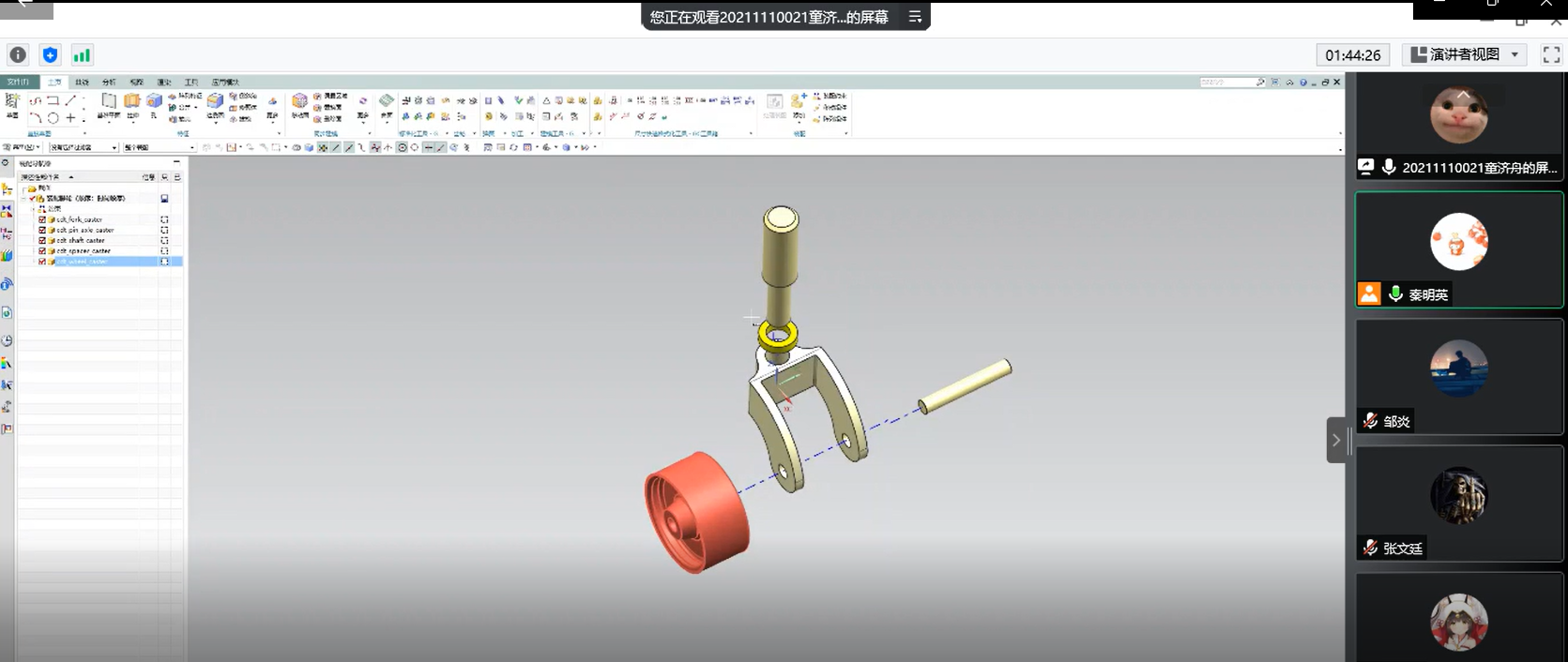Select the circle sketch tool

(x=53, y=118)
